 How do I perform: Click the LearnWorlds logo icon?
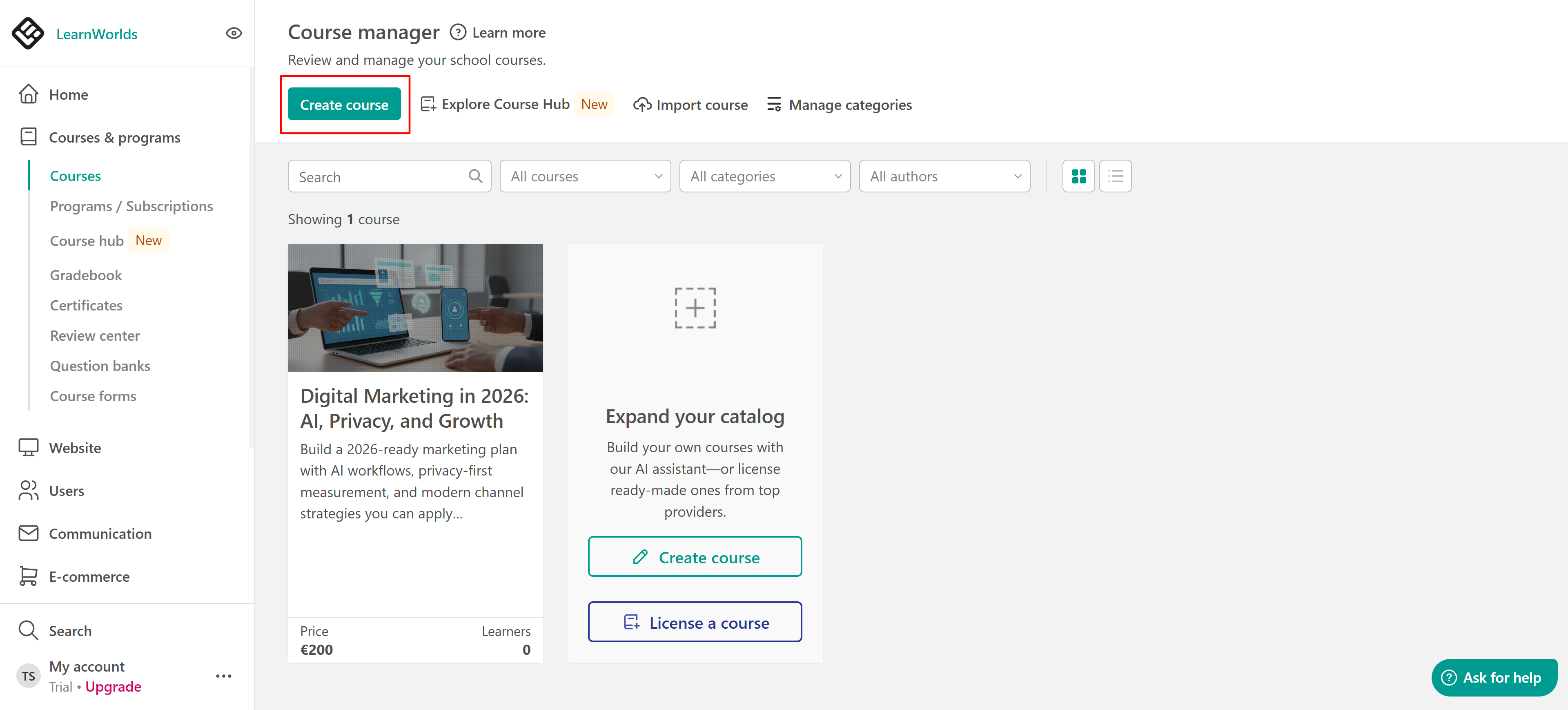(x=28, y=33)
